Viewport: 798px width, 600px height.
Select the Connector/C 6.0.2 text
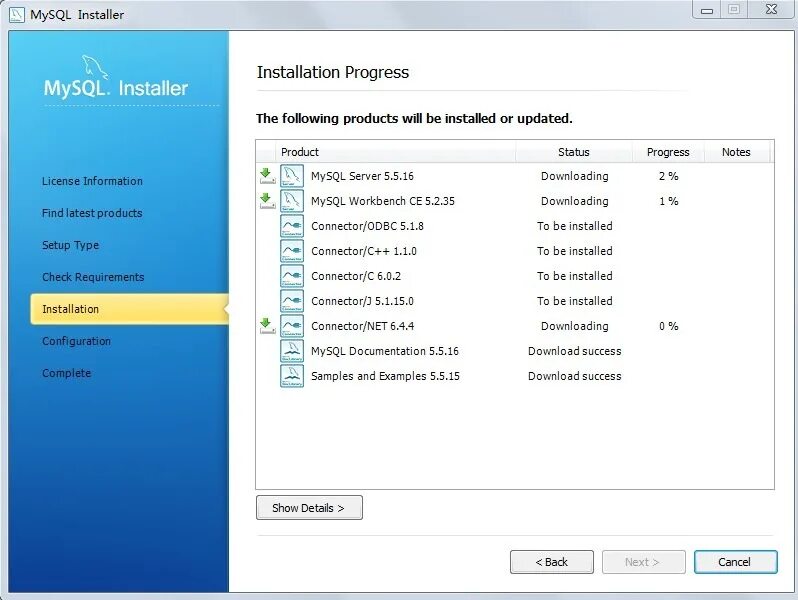pyautogui.click(x=356, y=276)
